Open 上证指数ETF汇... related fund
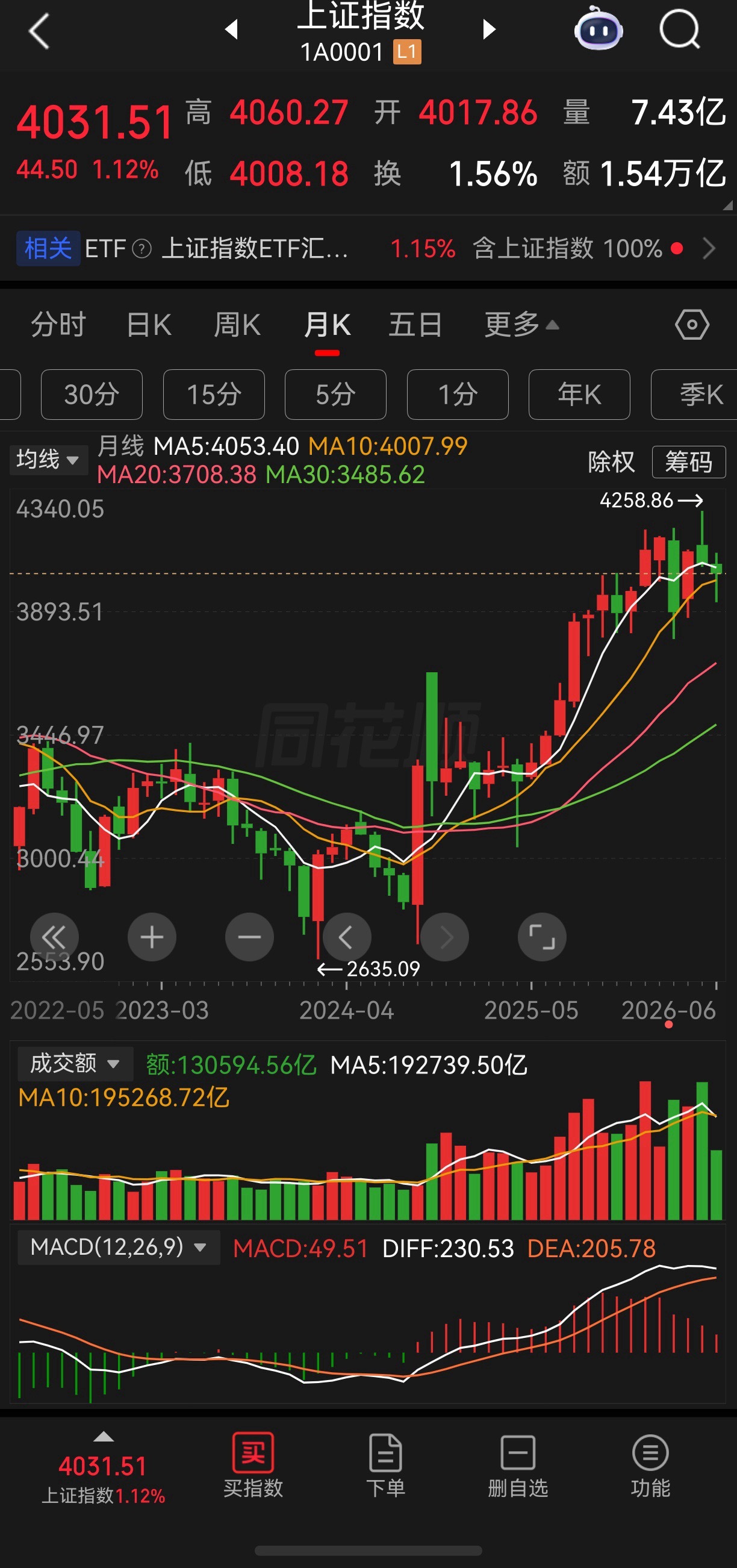The image size is (737, 1568). (x=256, y=248)
